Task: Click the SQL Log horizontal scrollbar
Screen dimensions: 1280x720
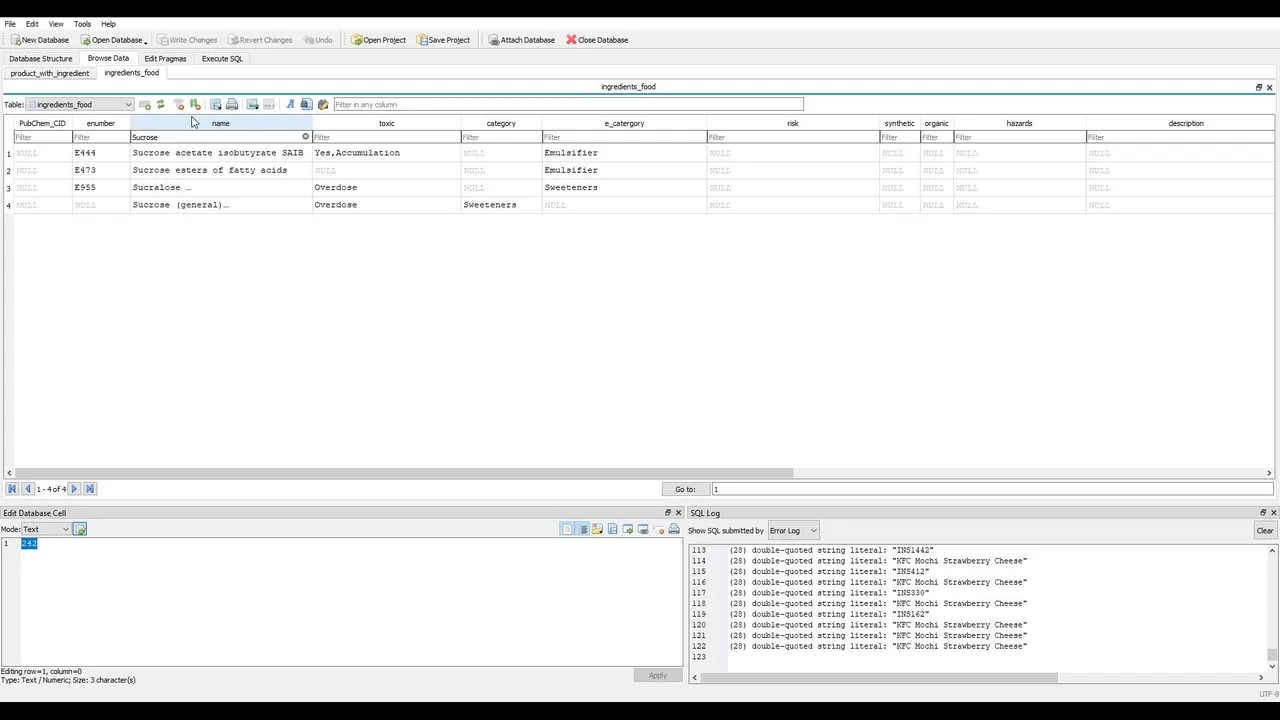Action: 880,677
